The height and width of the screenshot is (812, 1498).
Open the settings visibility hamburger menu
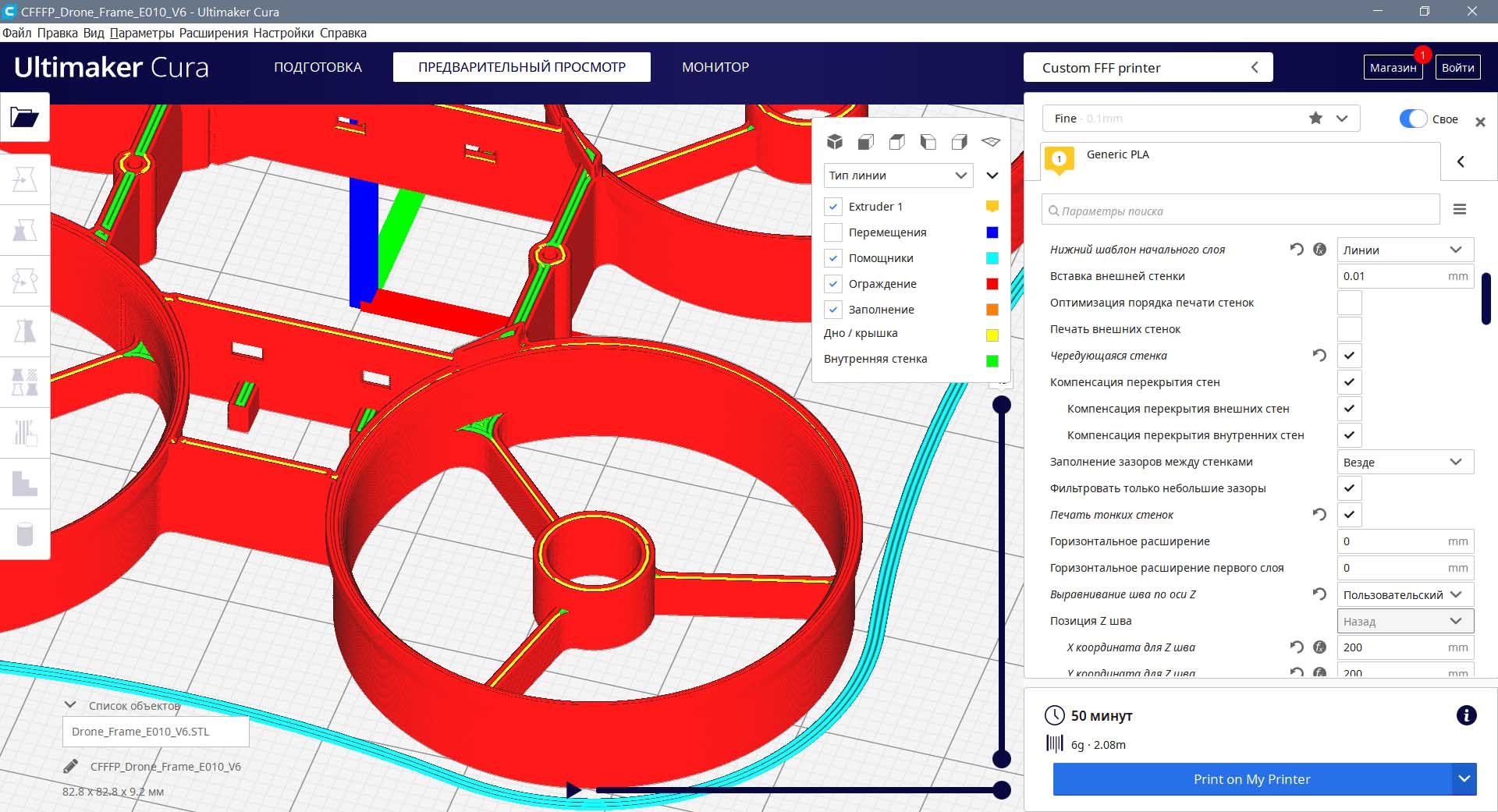1459,210
